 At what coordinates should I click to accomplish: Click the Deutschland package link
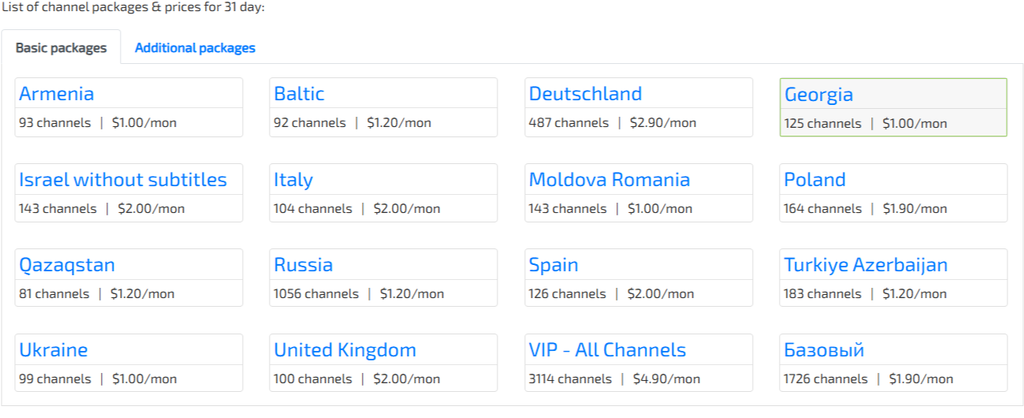point(585,94)
